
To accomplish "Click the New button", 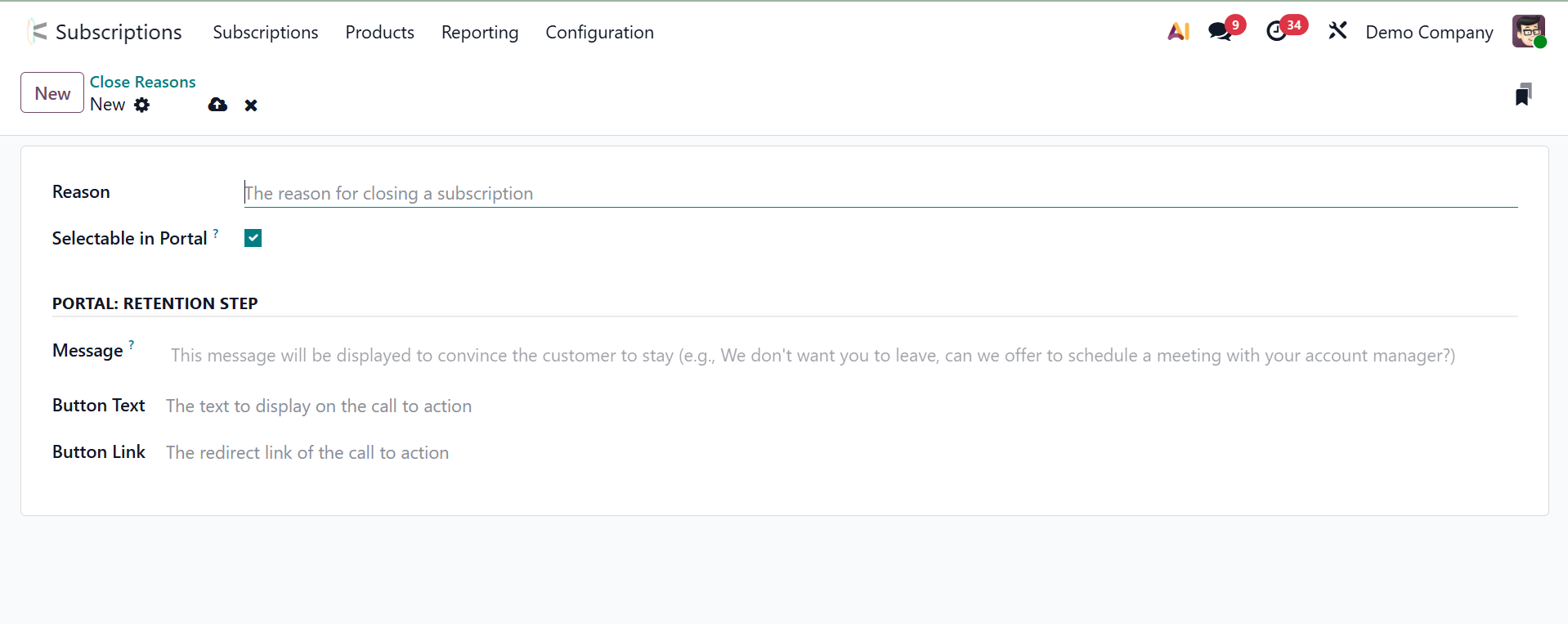I will (52, 92).
